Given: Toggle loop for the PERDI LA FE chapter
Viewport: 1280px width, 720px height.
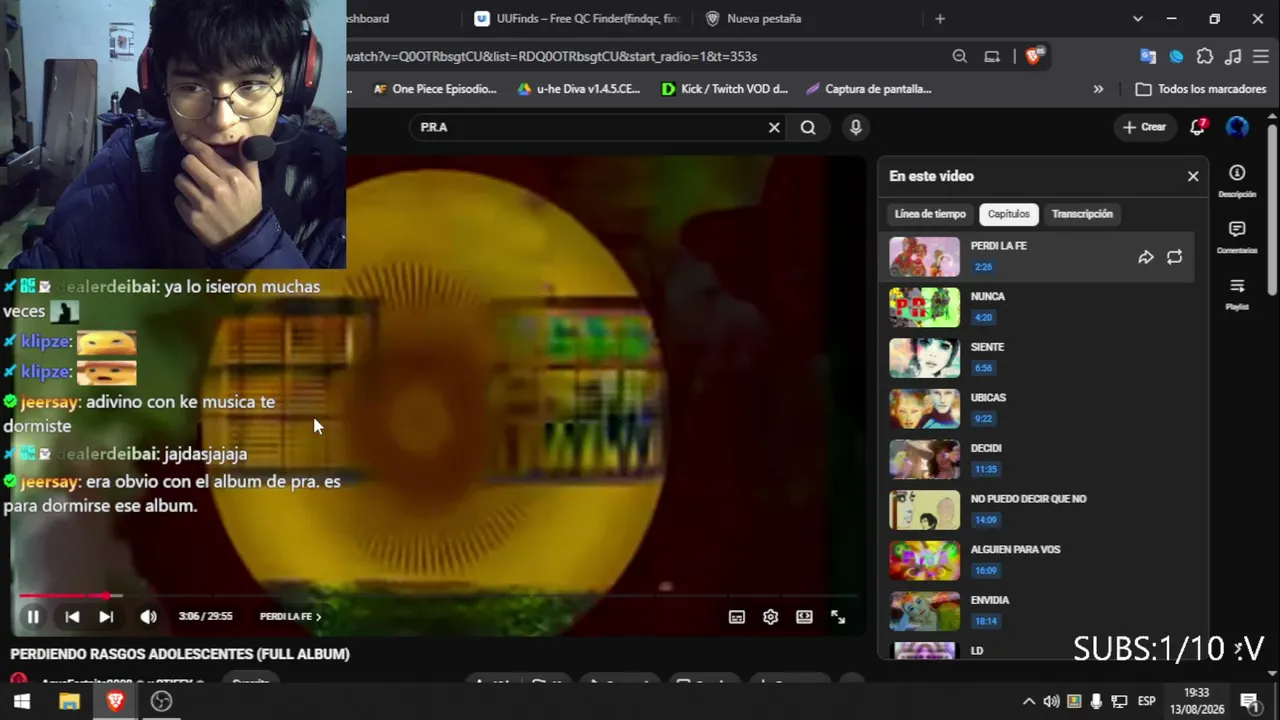Looking at the screenshot, I should pos(1174,257).
